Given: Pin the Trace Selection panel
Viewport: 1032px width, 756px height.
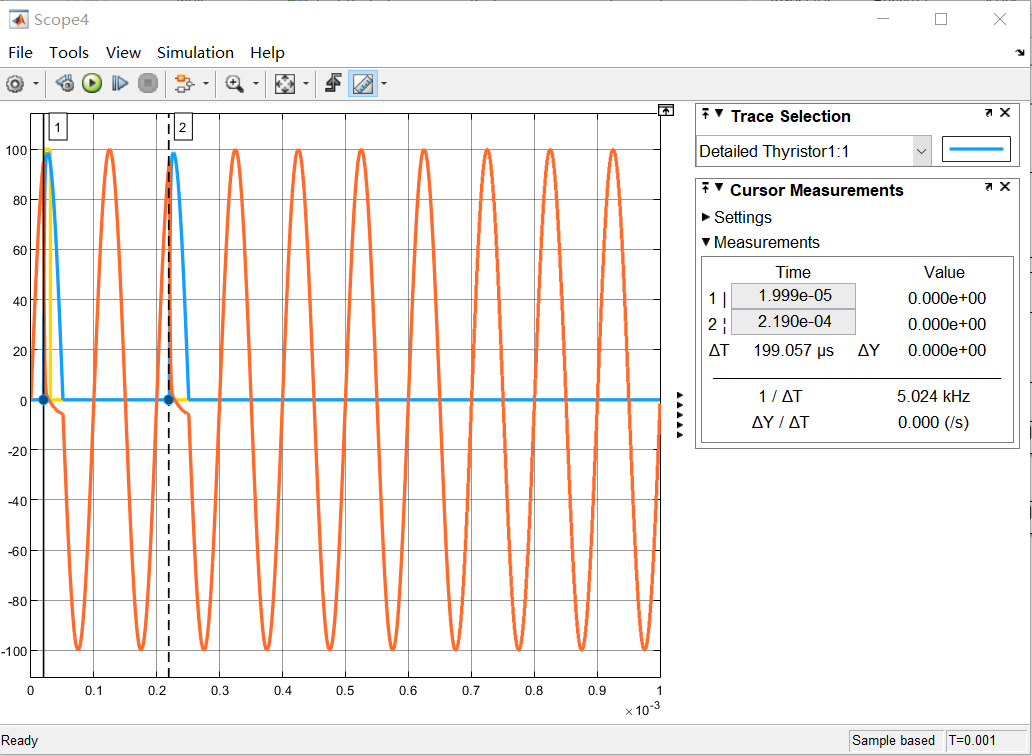Looking at the screenshot, I should point(704,116).
